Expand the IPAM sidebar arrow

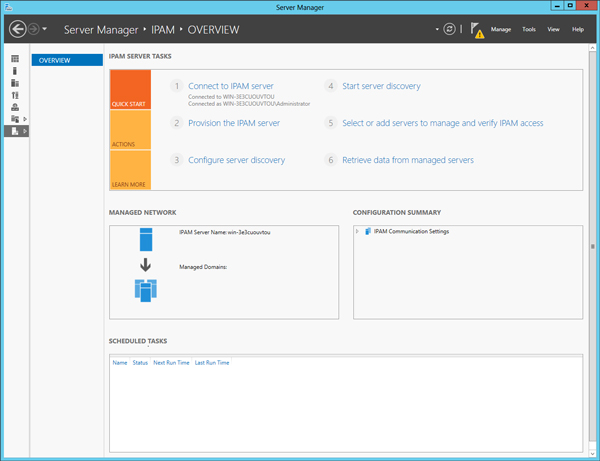pyautogui.click(x=25, y=131)
